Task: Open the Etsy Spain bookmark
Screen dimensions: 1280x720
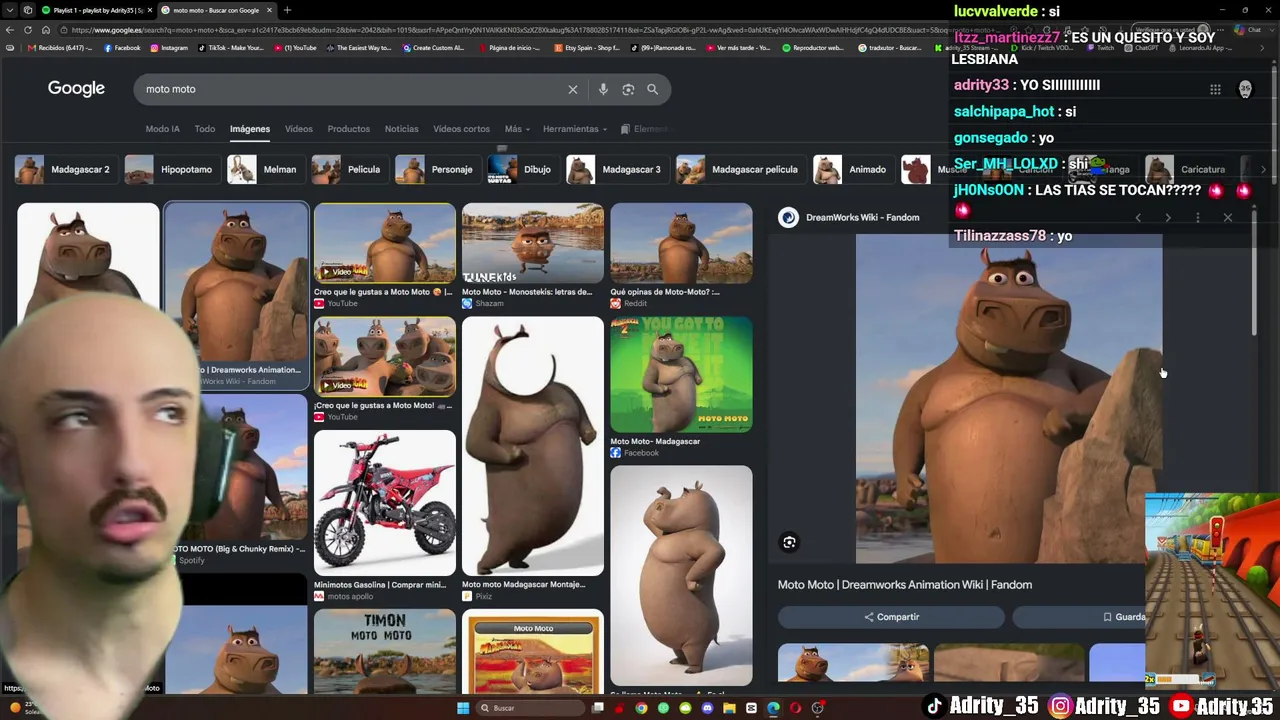Action: (x=588, y=48)
